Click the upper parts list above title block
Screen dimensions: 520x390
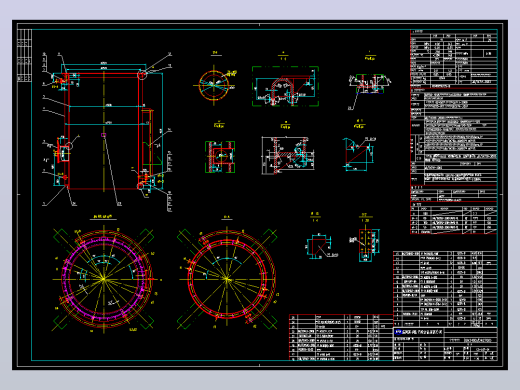coord(445,289)
